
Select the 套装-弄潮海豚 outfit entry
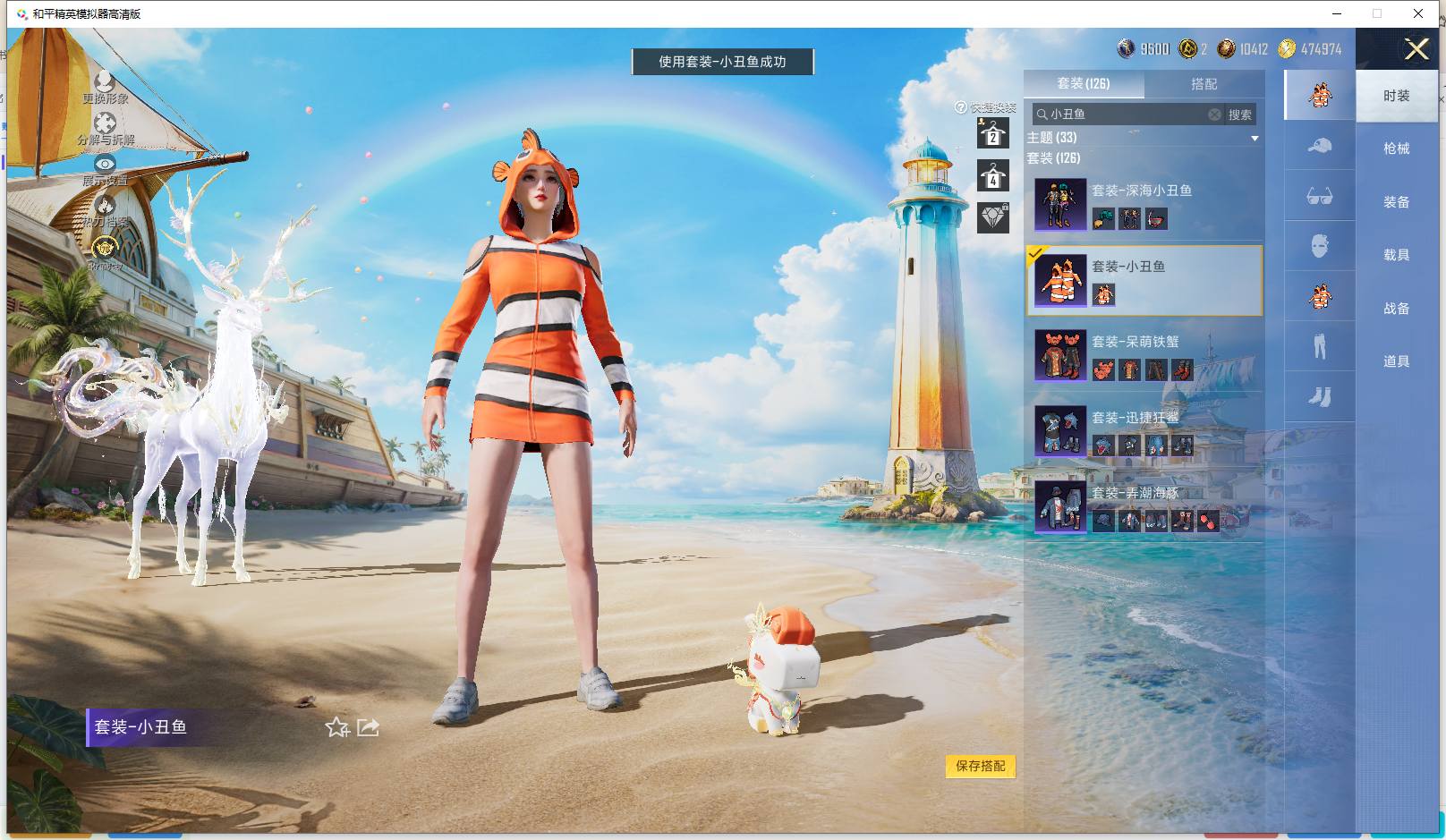pyautogui.click(x=1144, y=507)
